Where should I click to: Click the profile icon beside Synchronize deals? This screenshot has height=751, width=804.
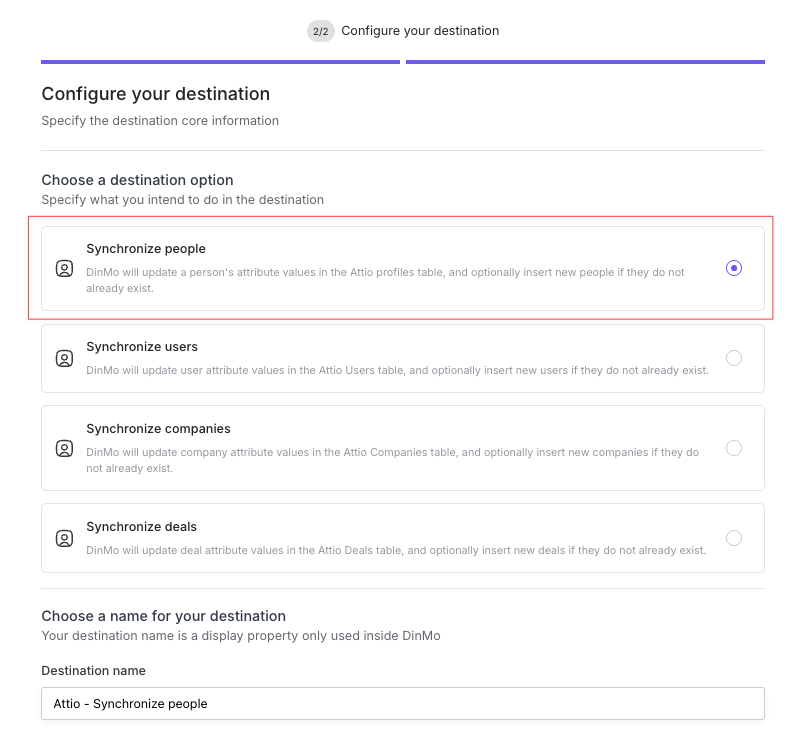point(64,538)
